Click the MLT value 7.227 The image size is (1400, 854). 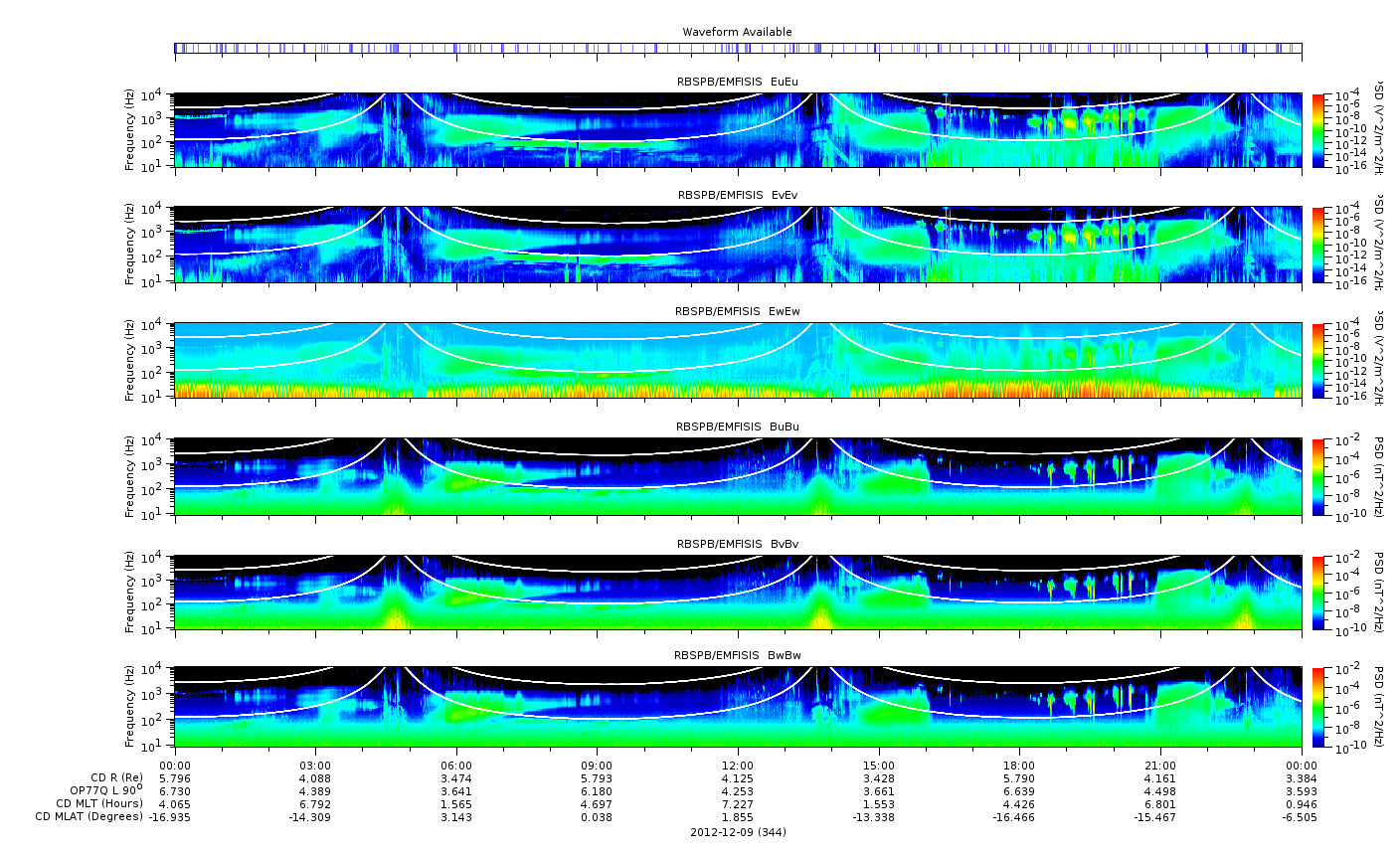[x=738, y=803]
